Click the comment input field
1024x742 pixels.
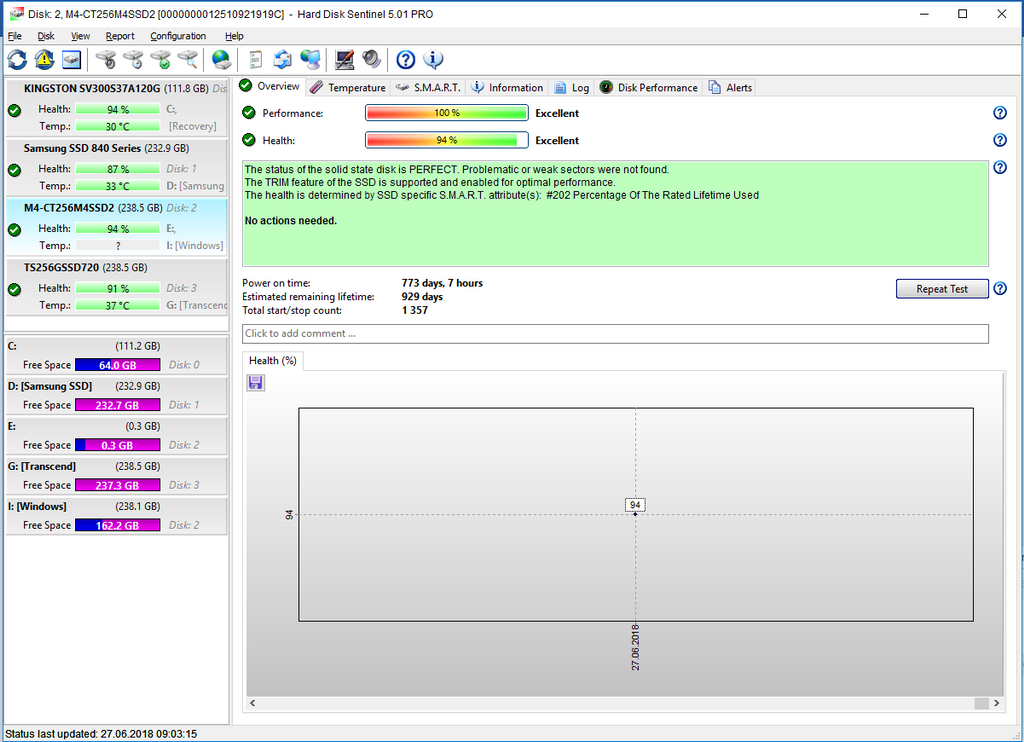(x=615, y=334)
